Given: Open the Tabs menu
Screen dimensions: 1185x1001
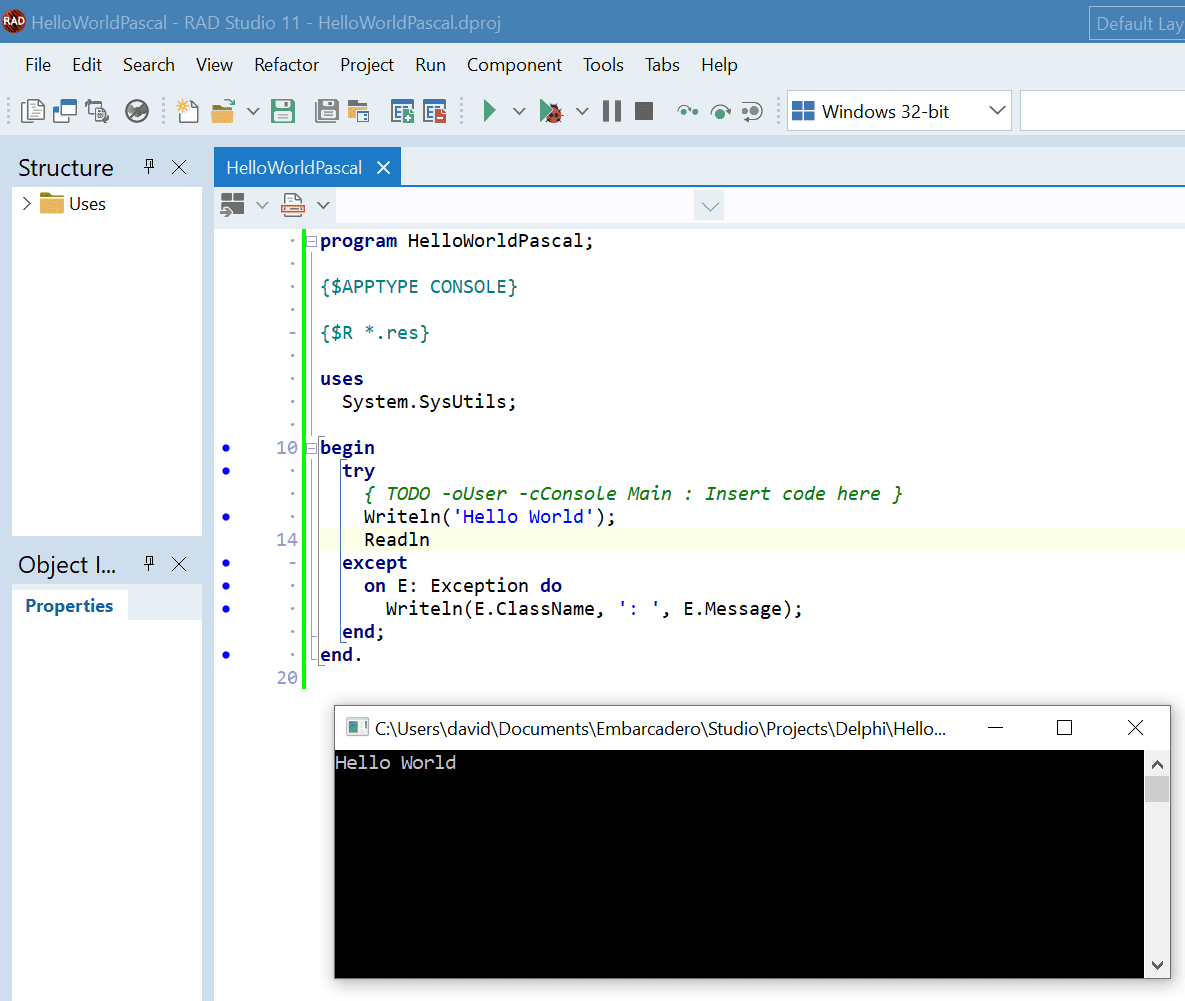Looking at the screenshot, I should [662, 65].
